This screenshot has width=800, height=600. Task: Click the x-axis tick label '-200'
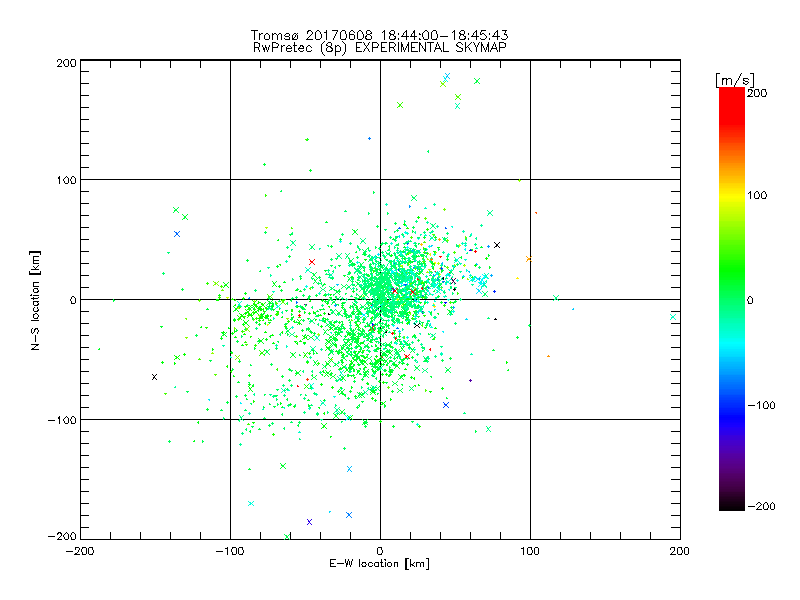[x=80, y=551]
